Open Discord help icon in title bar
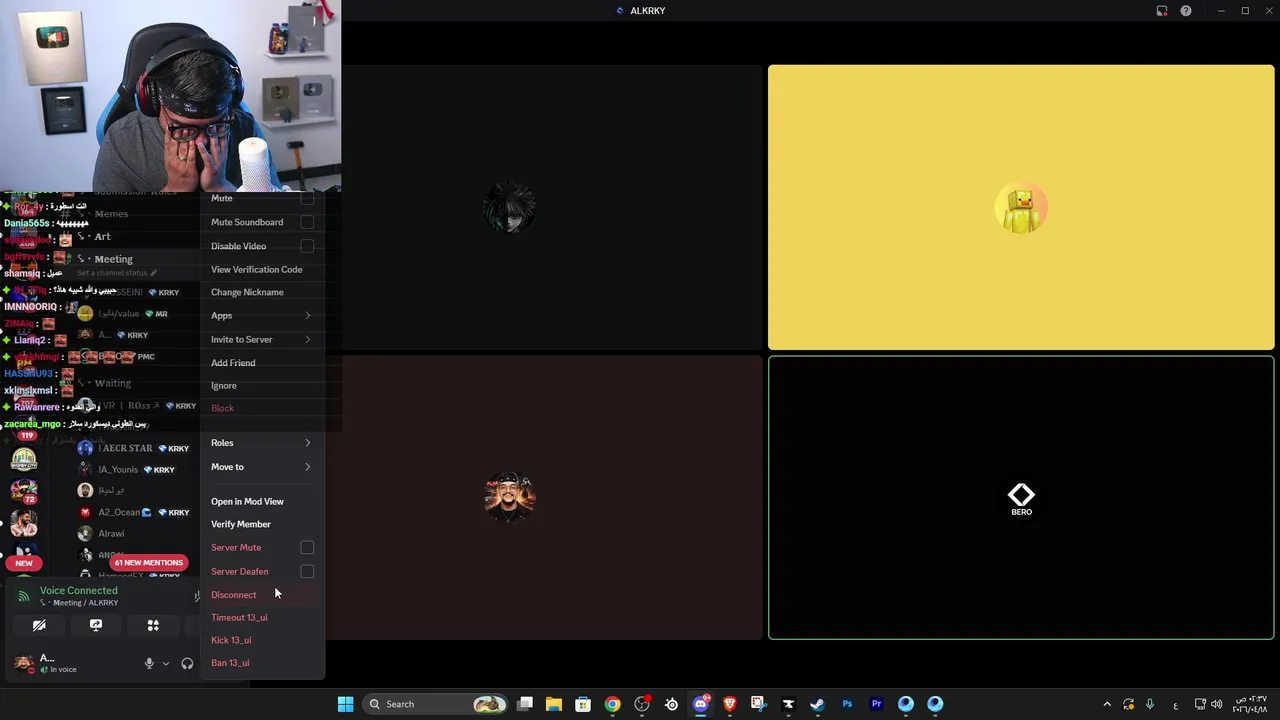1280x720 pixels. click(x=1186, y=11)
